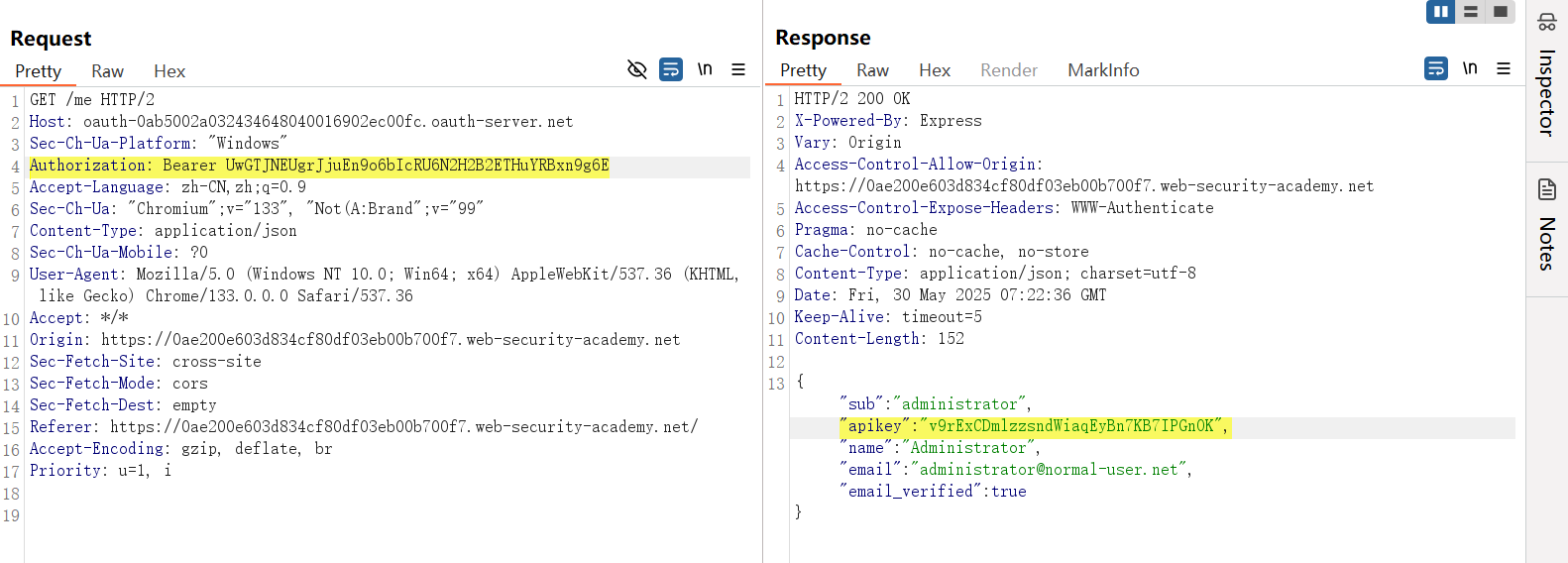This screenshot has width=1568, height=563.
Task: Open the MarkInfo tab in Response
Action: pos(1103,70)
